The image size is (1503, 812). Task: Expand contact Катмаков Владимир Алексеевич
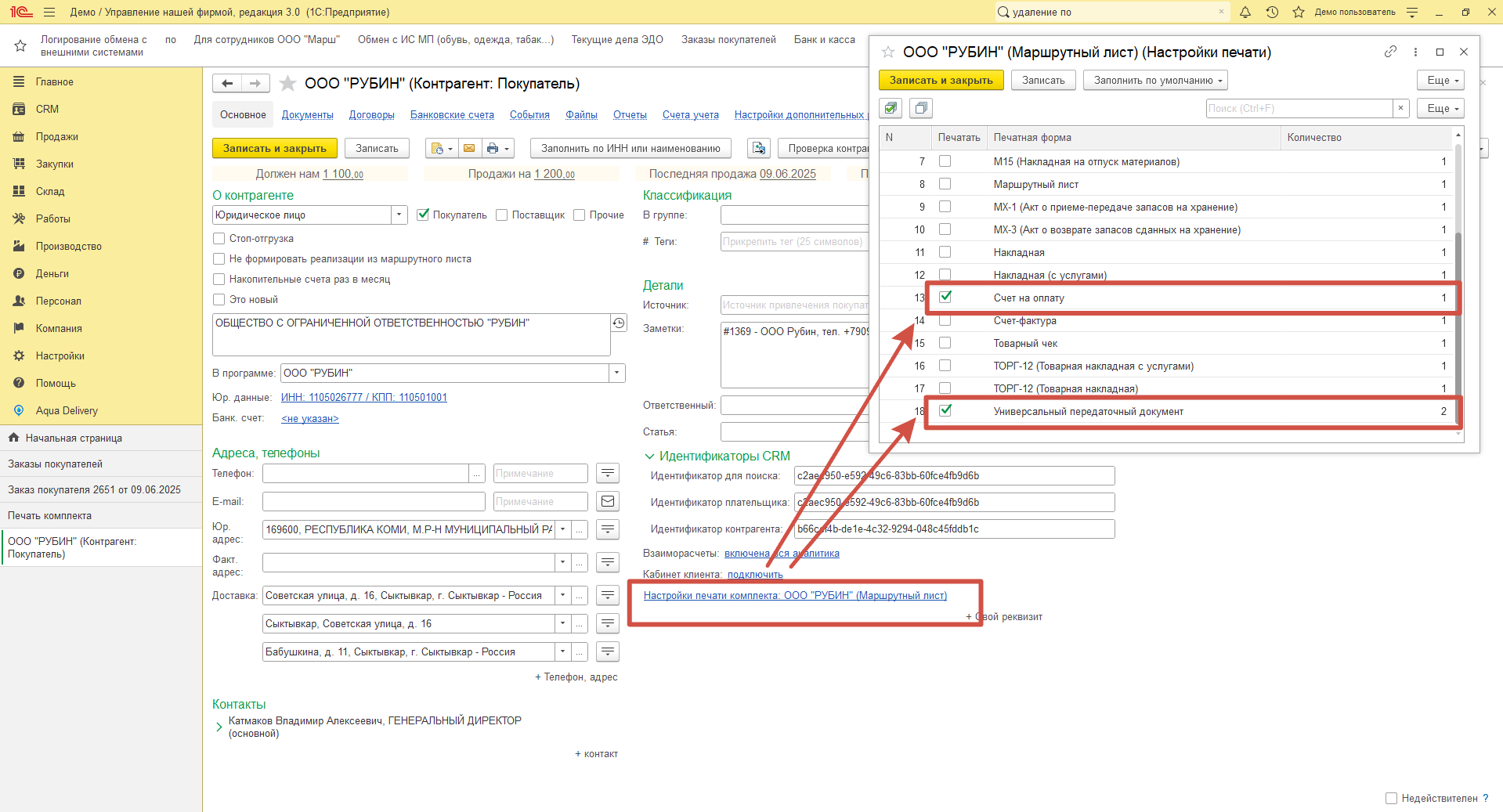point(219,727)
